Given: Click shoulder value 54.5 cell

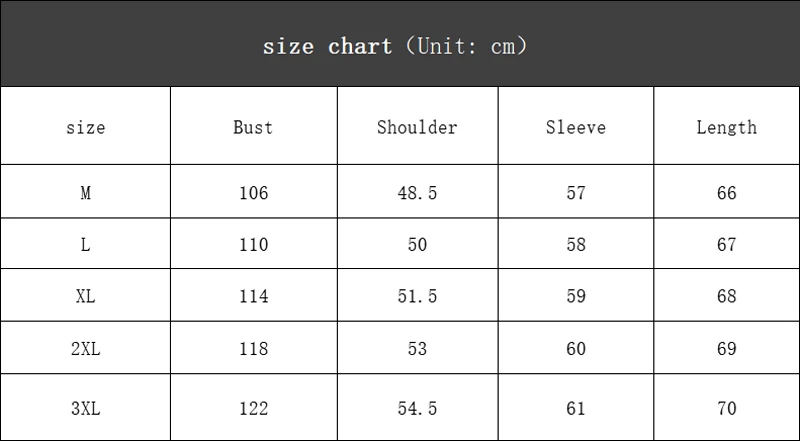Looking at the screenshot, I should click(417, 407).
